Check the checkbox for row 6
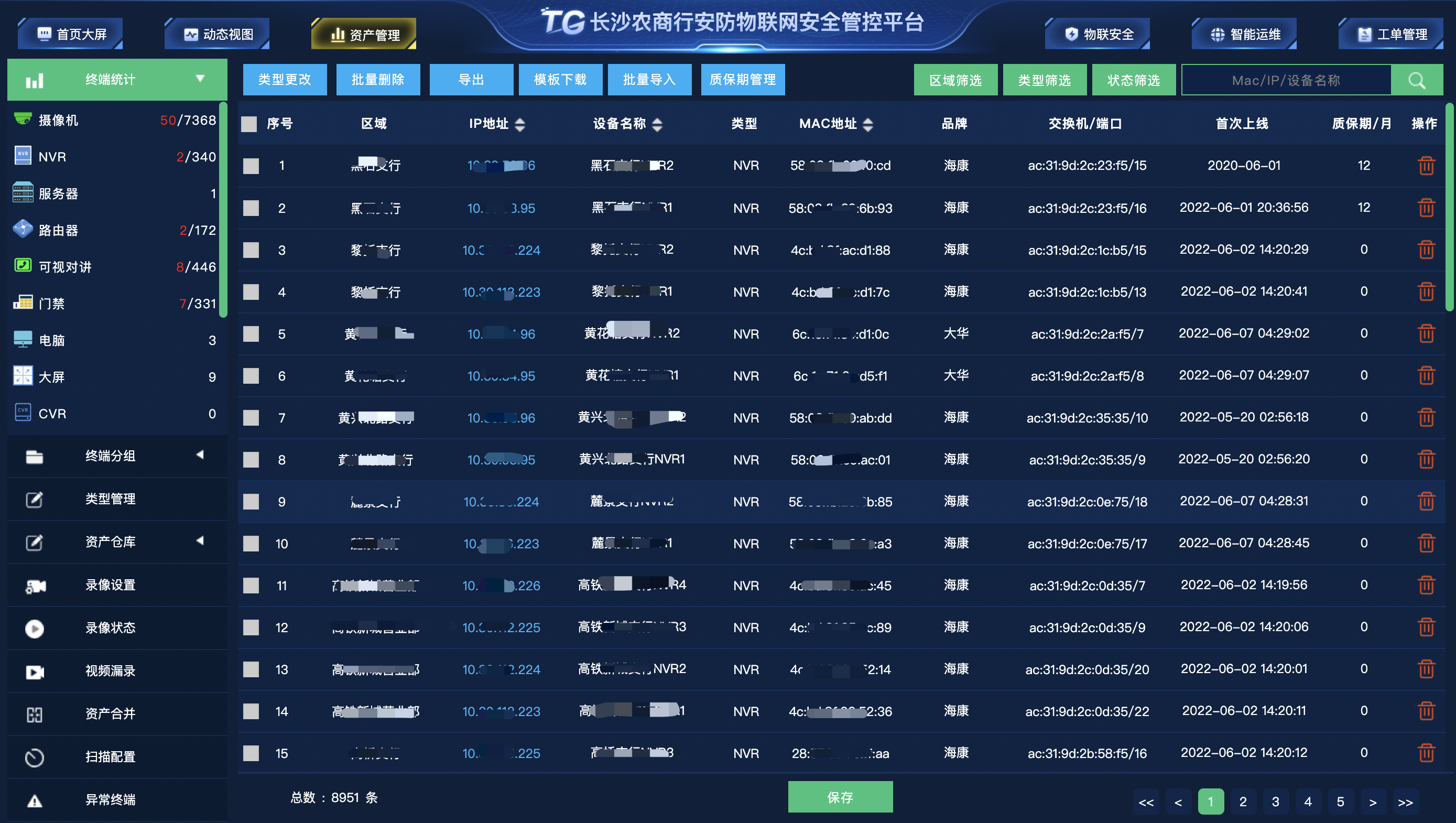Viewport: 1456px width, 823px height. tap(251, 376)
